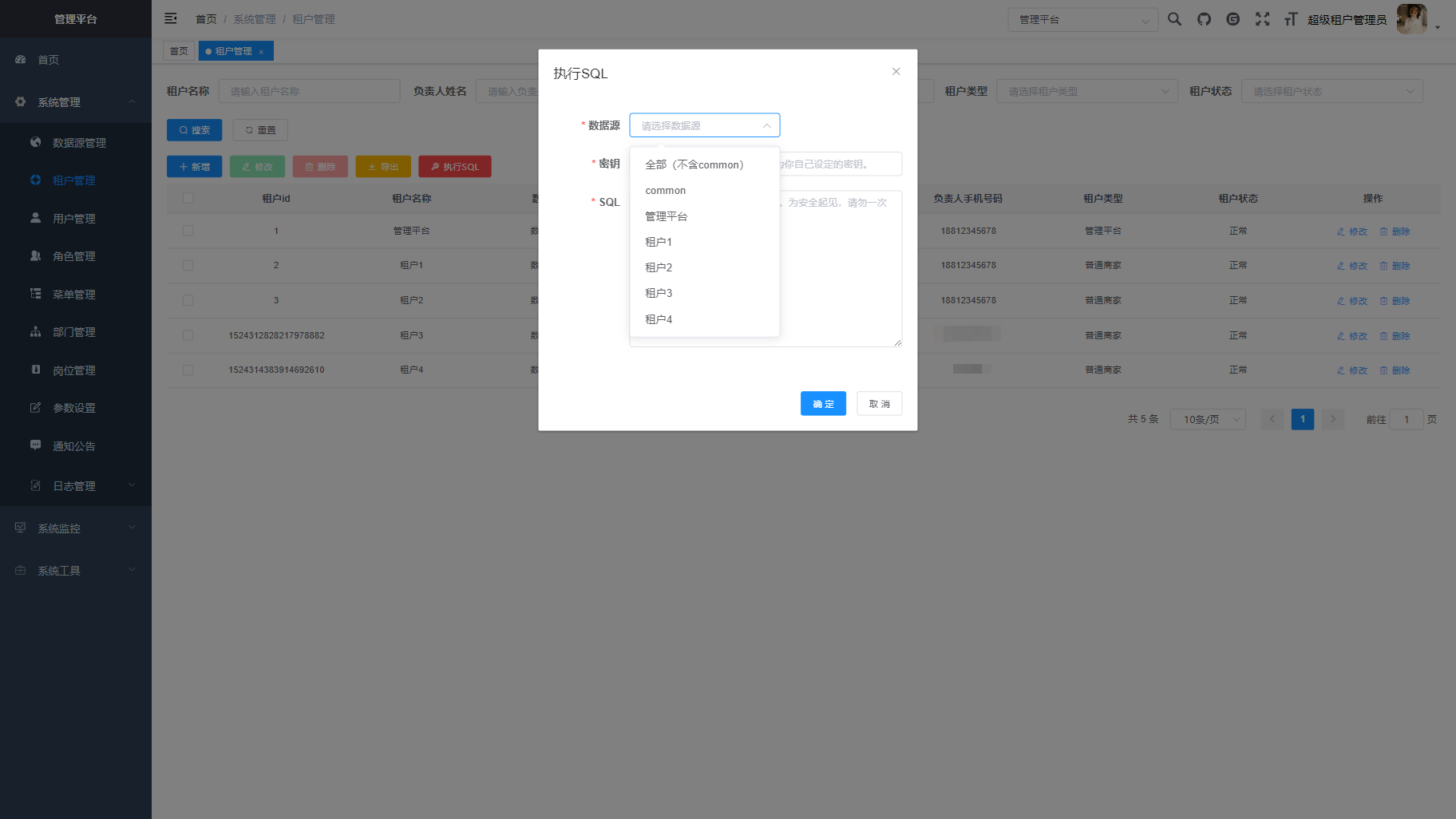Open 用户管理 from the sidebar menu
The width and height of the screenshot is (1456, 819).
tap(75, 218)
